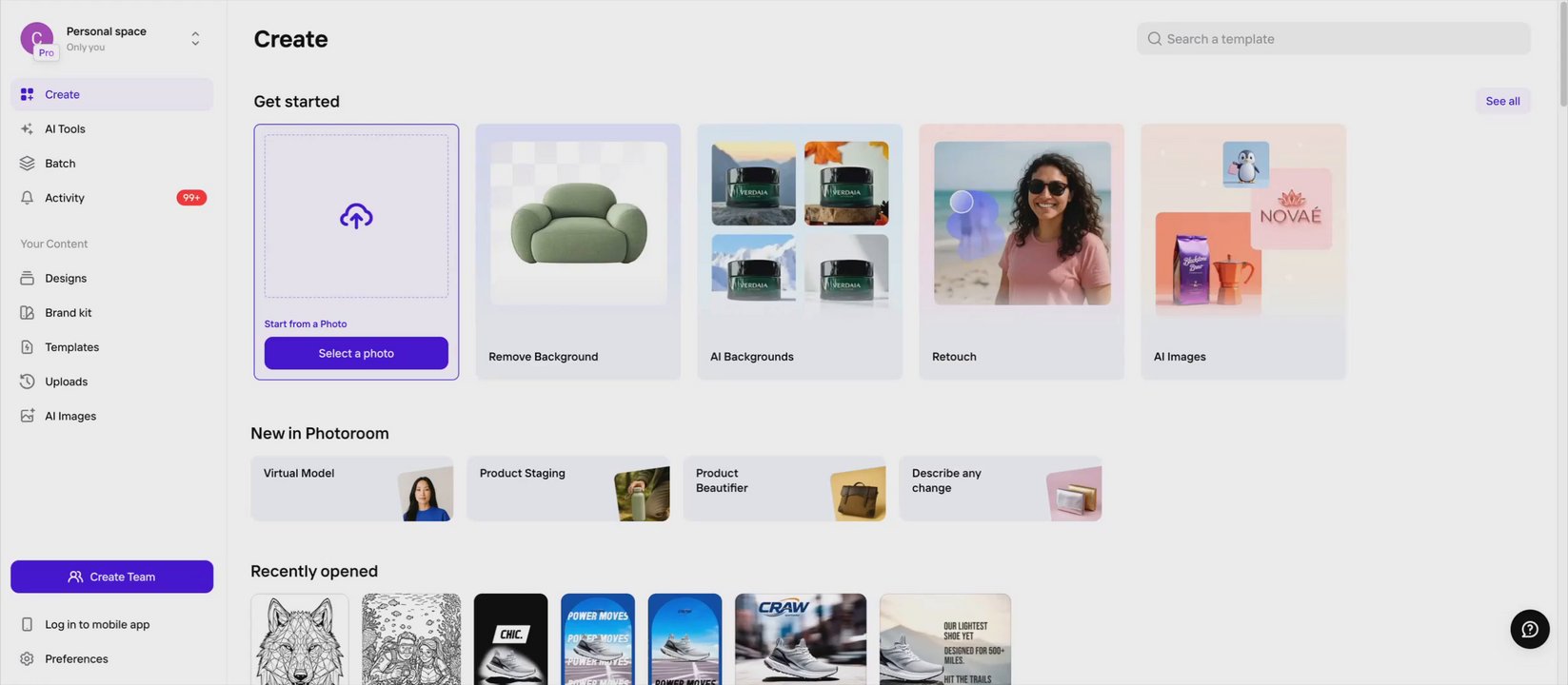The image size is (1568, 685).
Task: Click the Create Team button
Action: (111, 577)
